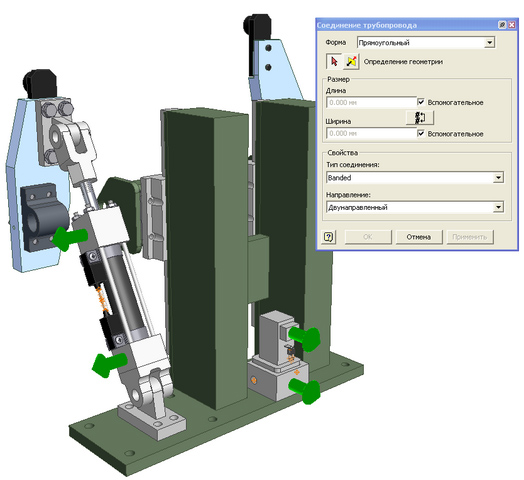Select upper green arrow on valve block
Screen dimensions: 524x480
(304, 339)
